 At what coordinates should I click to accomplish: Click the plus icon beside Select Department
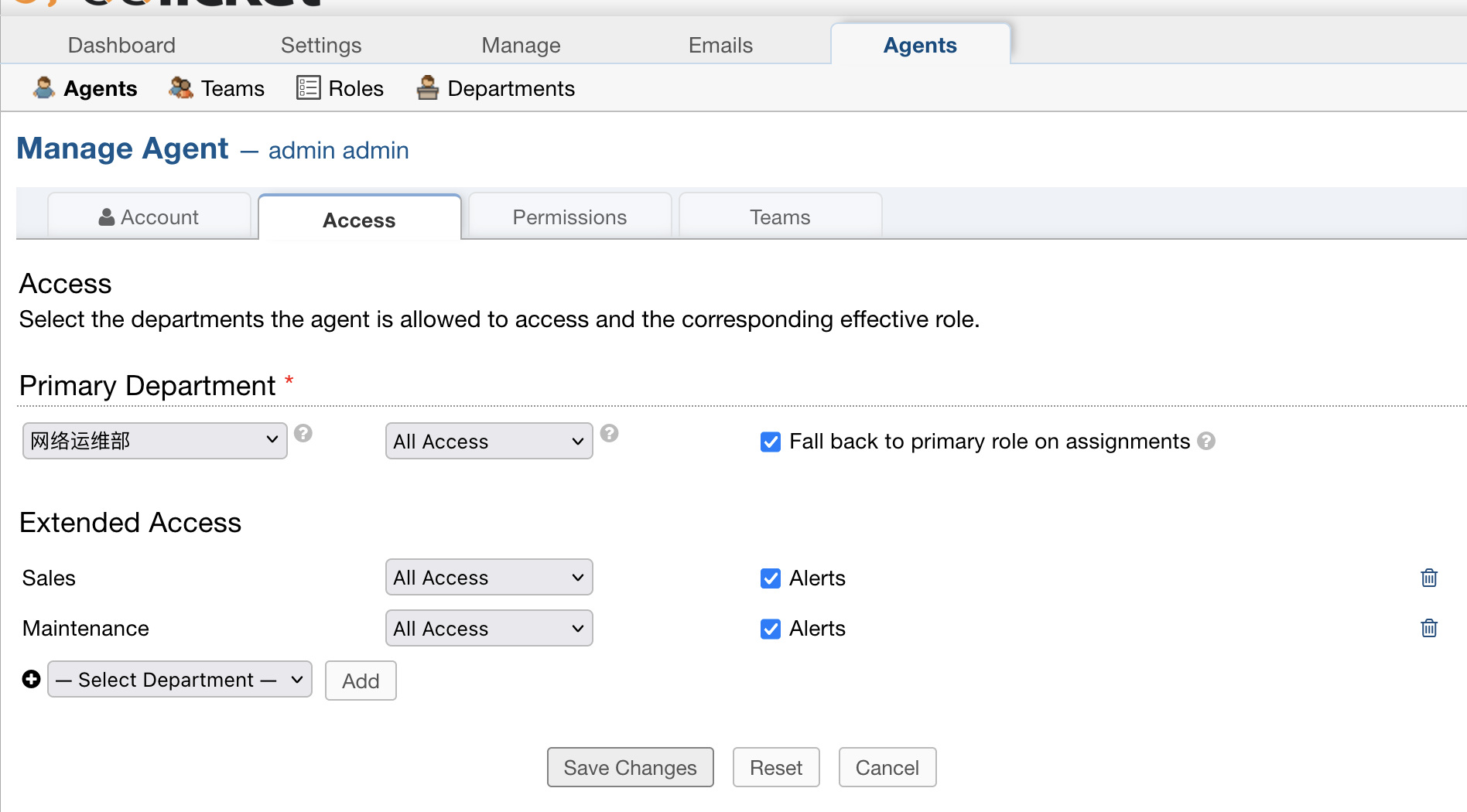coord(31,679)
